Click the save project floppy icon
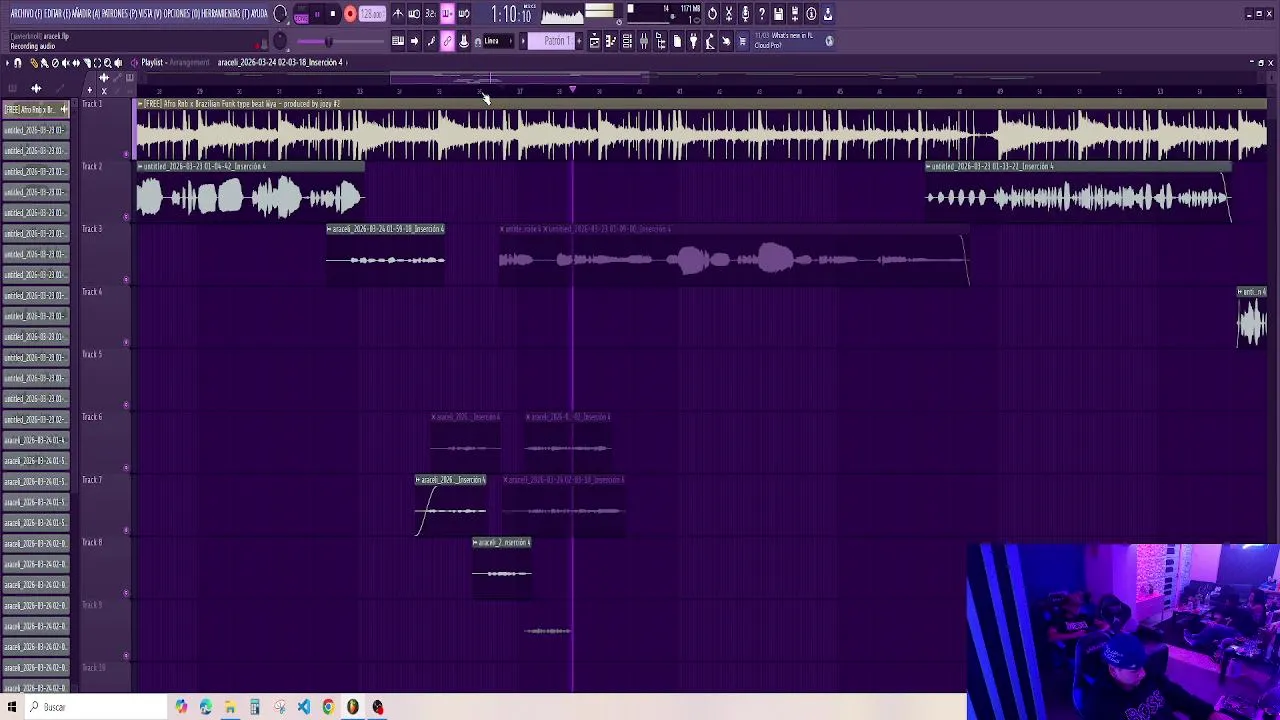The width and height of the screenshot is (1280, 720). [x=778, y=14]
